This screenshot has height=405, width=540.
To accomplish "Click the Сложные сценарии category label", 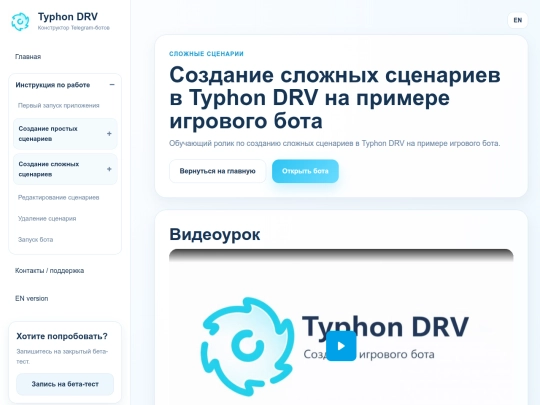I will [x=206, y=54].
